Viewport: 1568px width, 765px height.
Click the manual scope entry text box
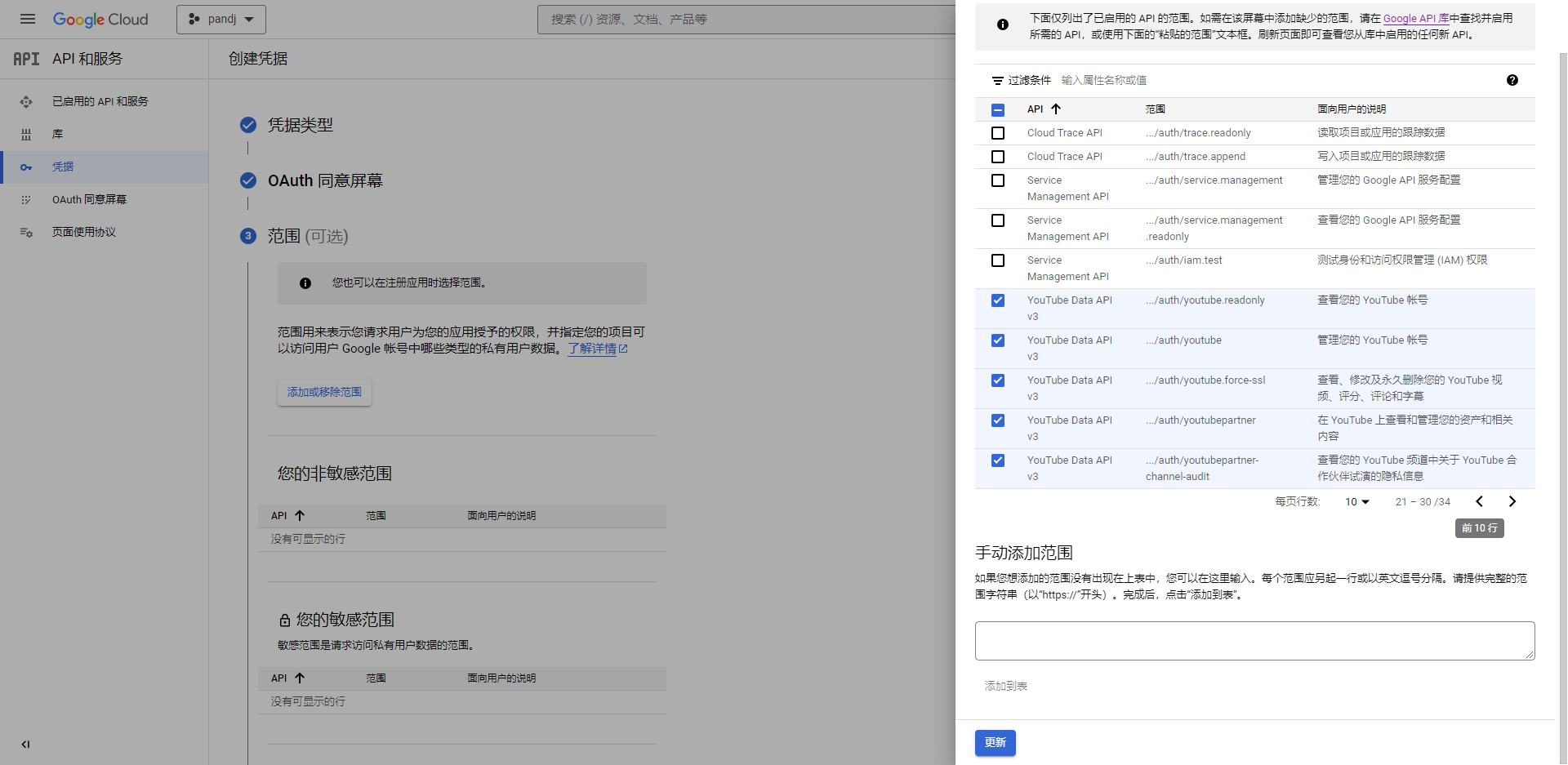point(1254,640)
